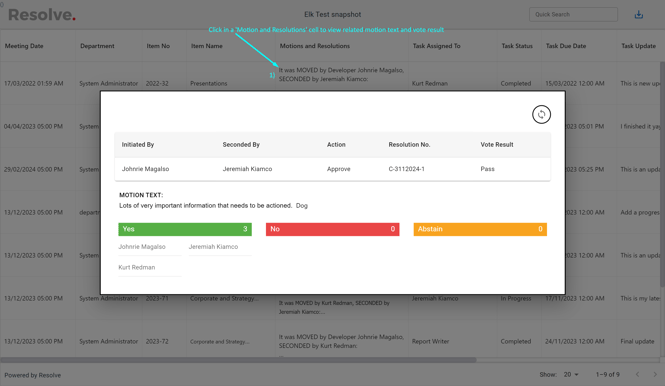Click Initiated By header in dialog
The width and height of the screenshot is (665, 386).
coord(137,145)
